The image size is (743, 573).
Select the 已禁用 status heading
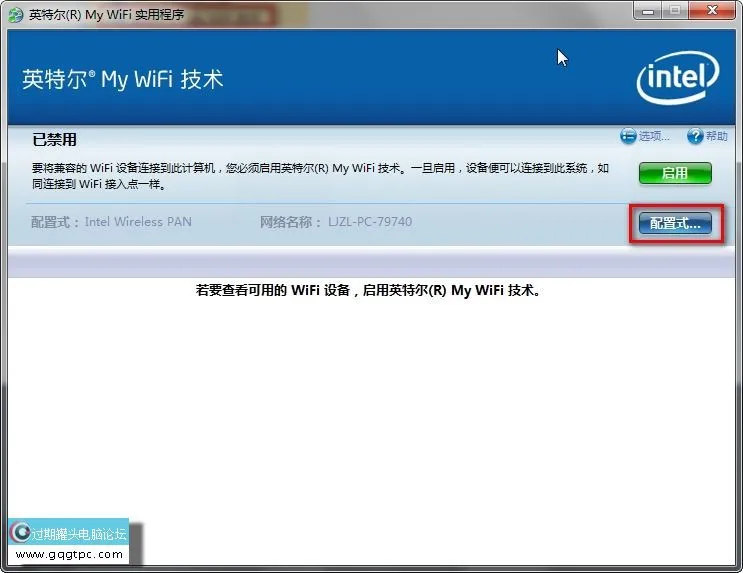tap(54, 140)
